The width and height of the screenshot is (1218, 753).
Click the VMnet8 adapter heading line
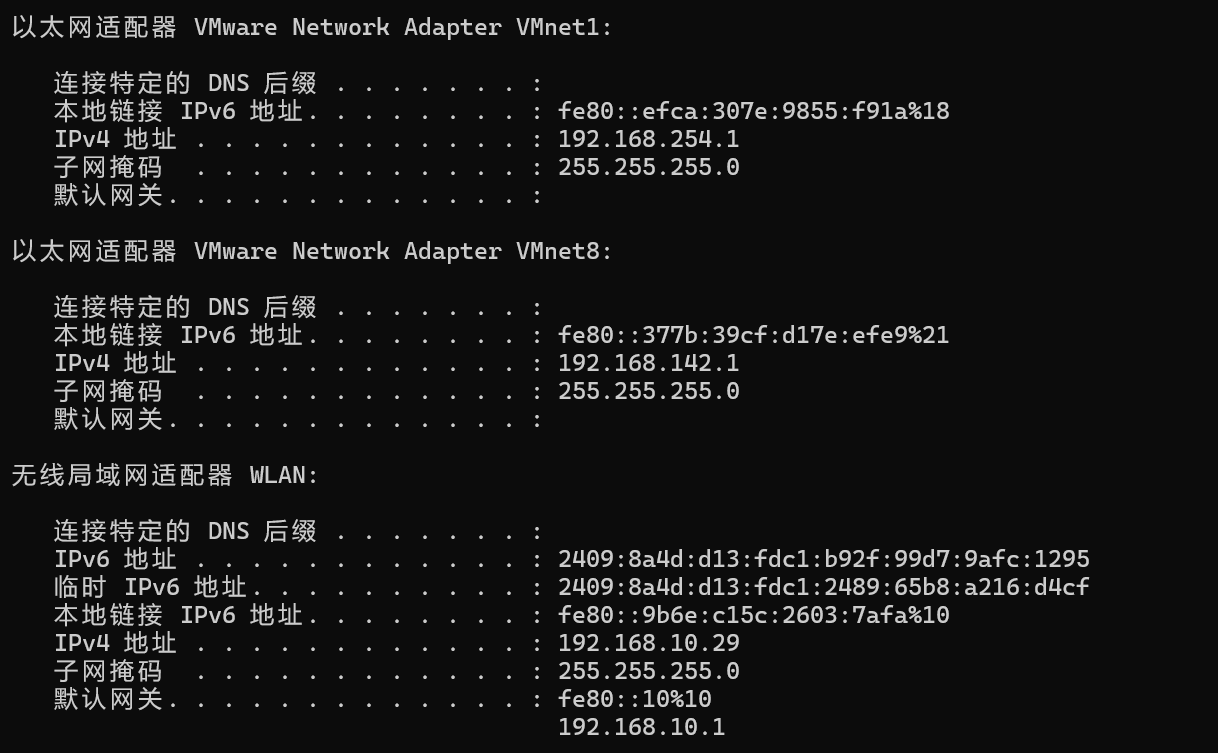[311, 251]
